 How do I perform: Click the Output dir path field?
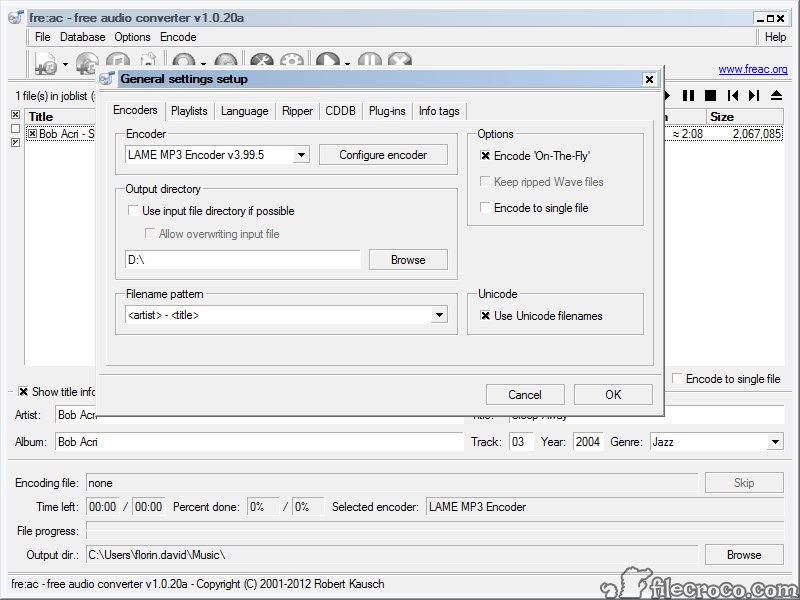pos(392,555)
